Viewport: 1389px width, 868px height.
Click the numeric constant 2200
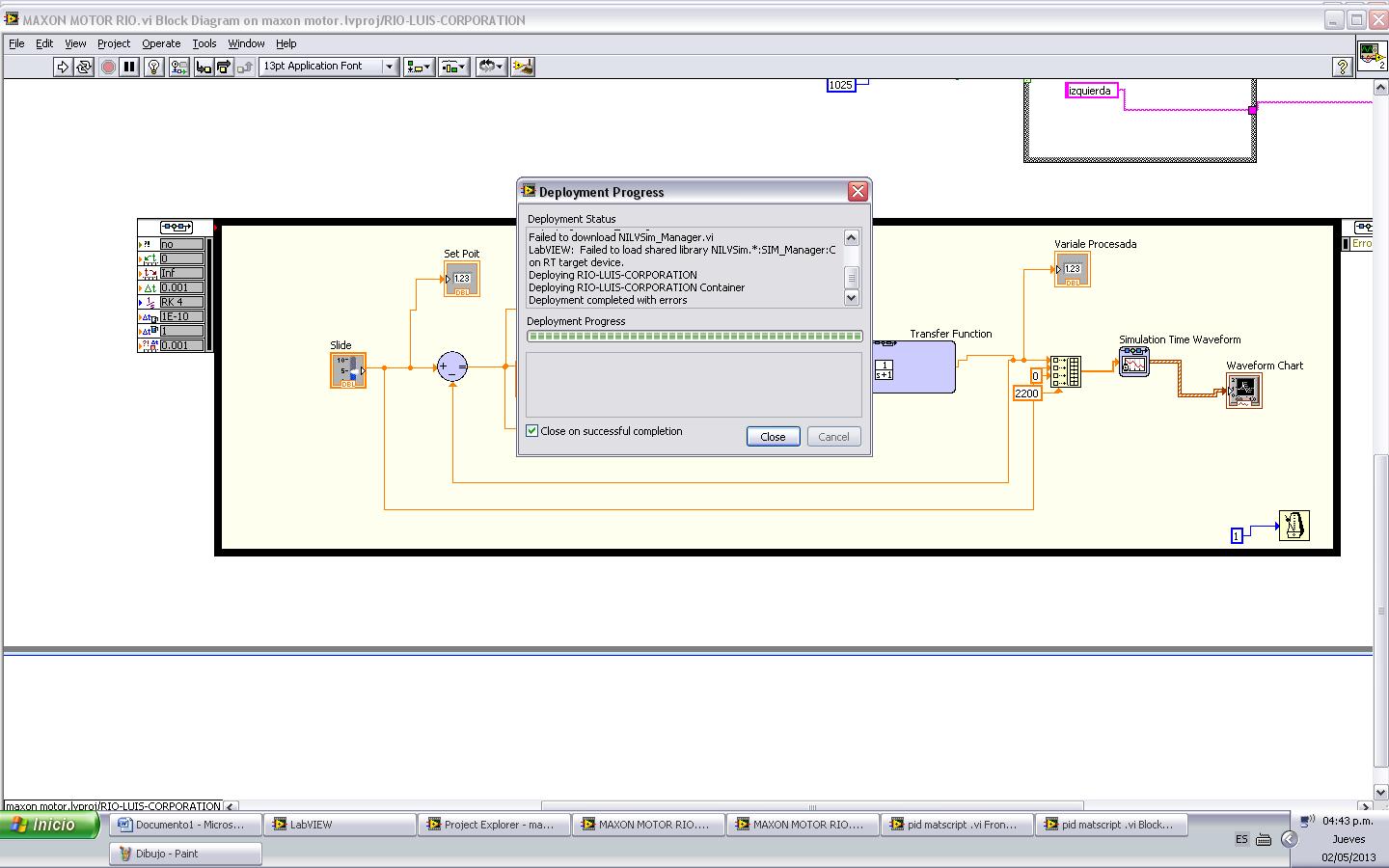point(1026,393)
